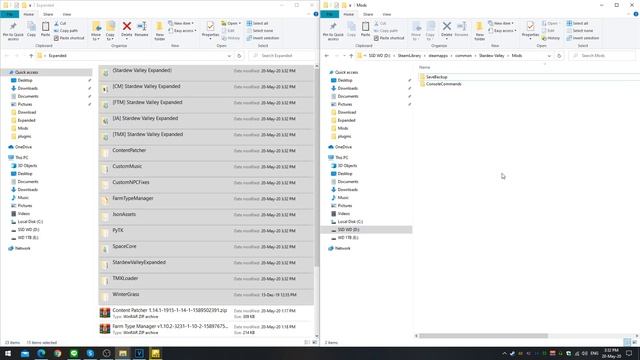Select the SaveBackup folder in the Mods window

pyautogui.click(x=436, y=77)
